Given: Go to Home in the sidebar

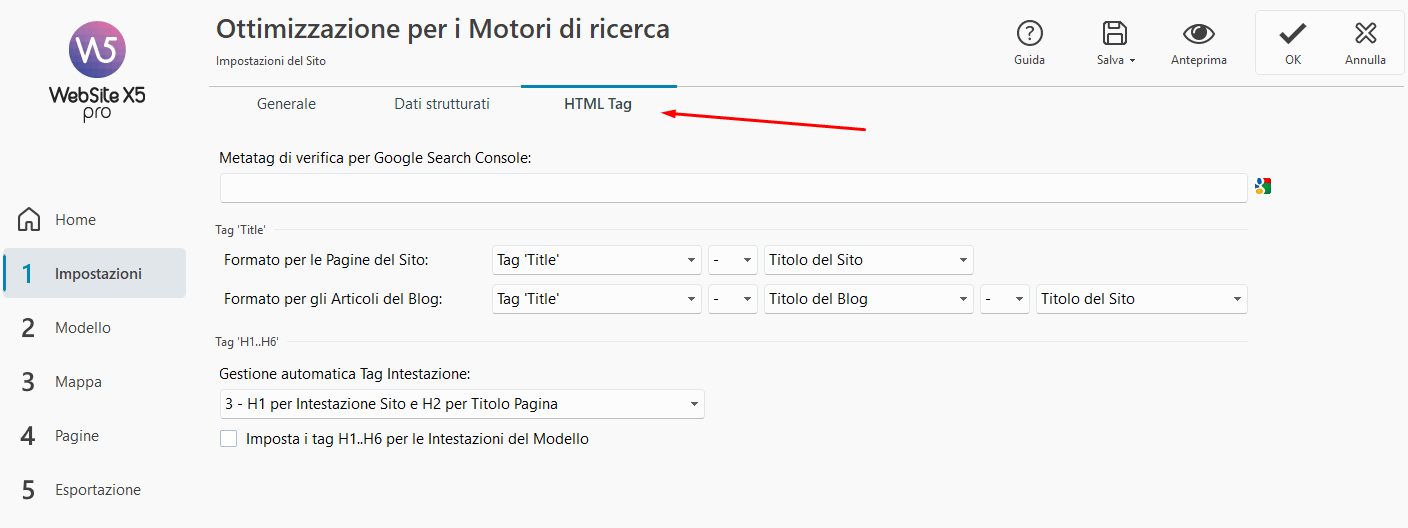Looking at the screenshot, I should (x=75, y=220).
